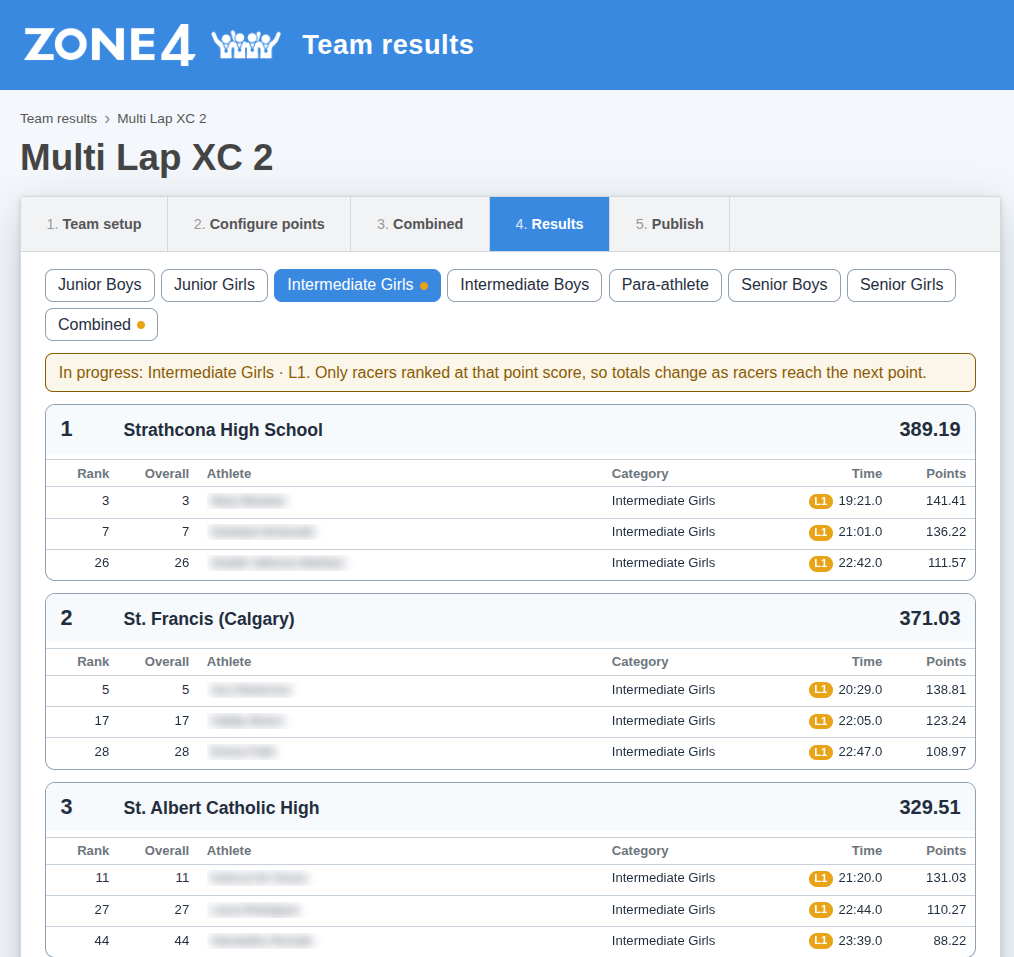Click the 136.22 points value
The width and height of the screenshot is (1014, 957).
945,532
